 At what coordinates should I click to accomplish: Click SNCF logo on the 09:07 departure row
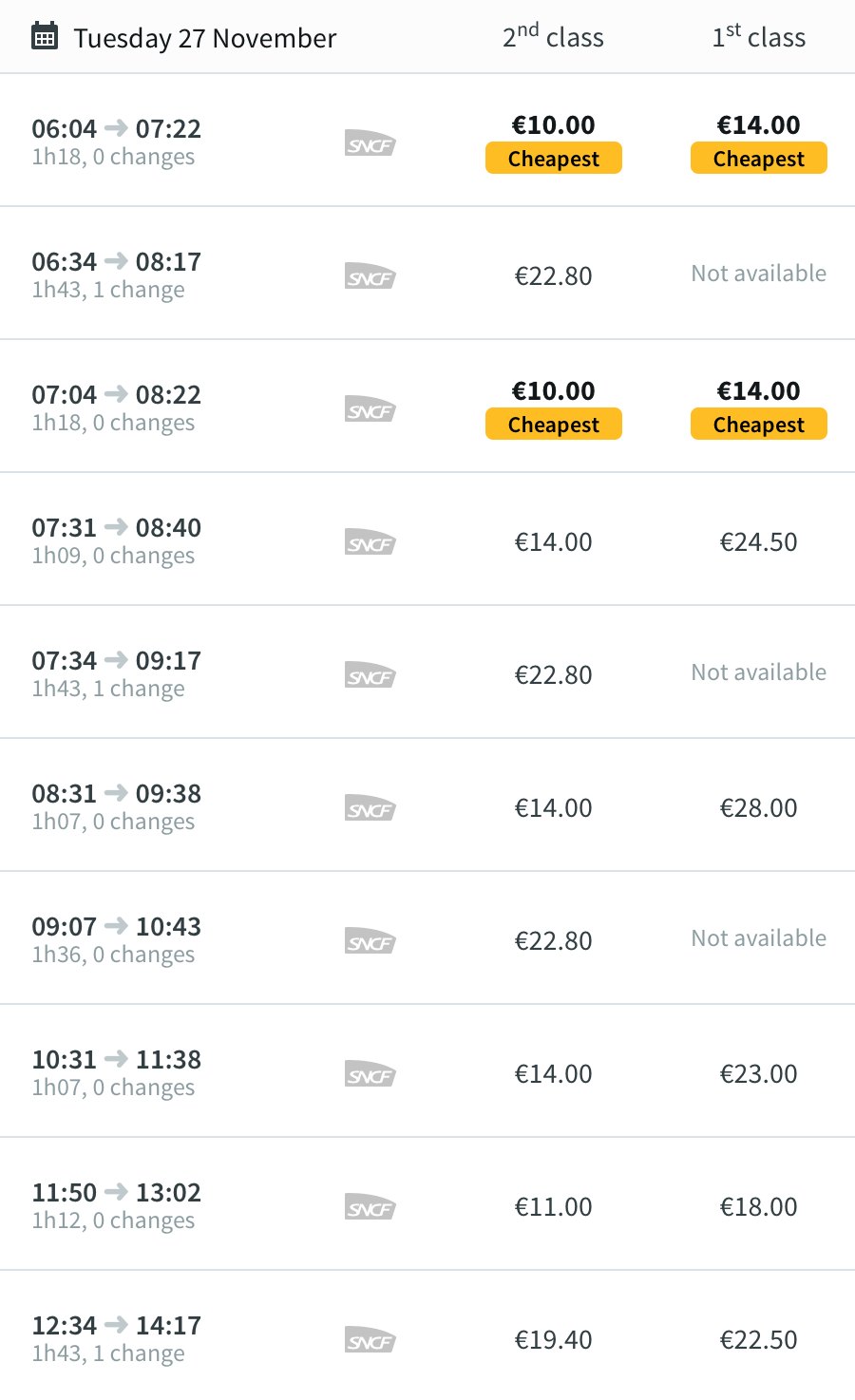click(x=370, y=941)
